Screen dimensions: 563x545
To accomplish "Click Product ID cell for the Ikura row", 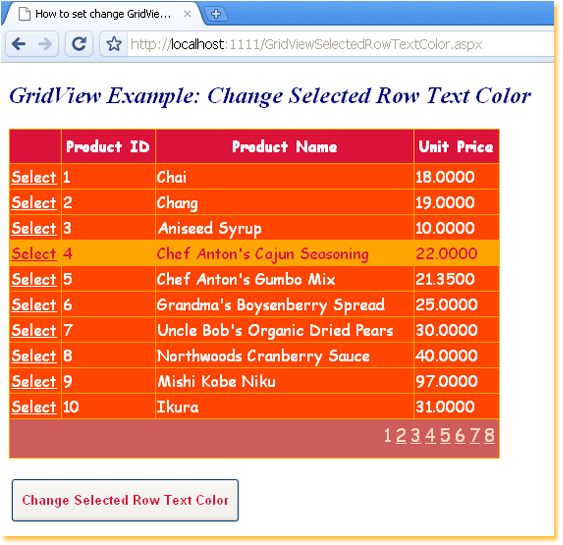I will 108,406.
